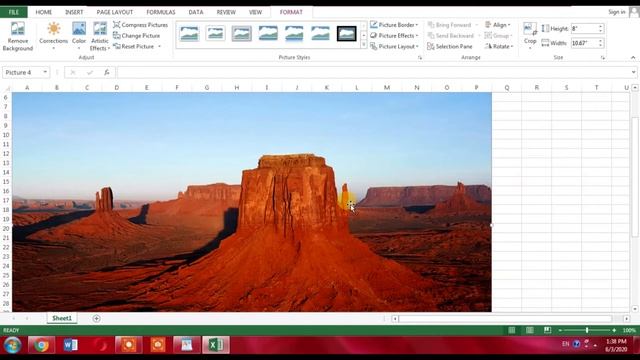Screen dimensions: 640x360
Task: Click the Sign in link
Action: pyautogui.click(x=616, y=12)
